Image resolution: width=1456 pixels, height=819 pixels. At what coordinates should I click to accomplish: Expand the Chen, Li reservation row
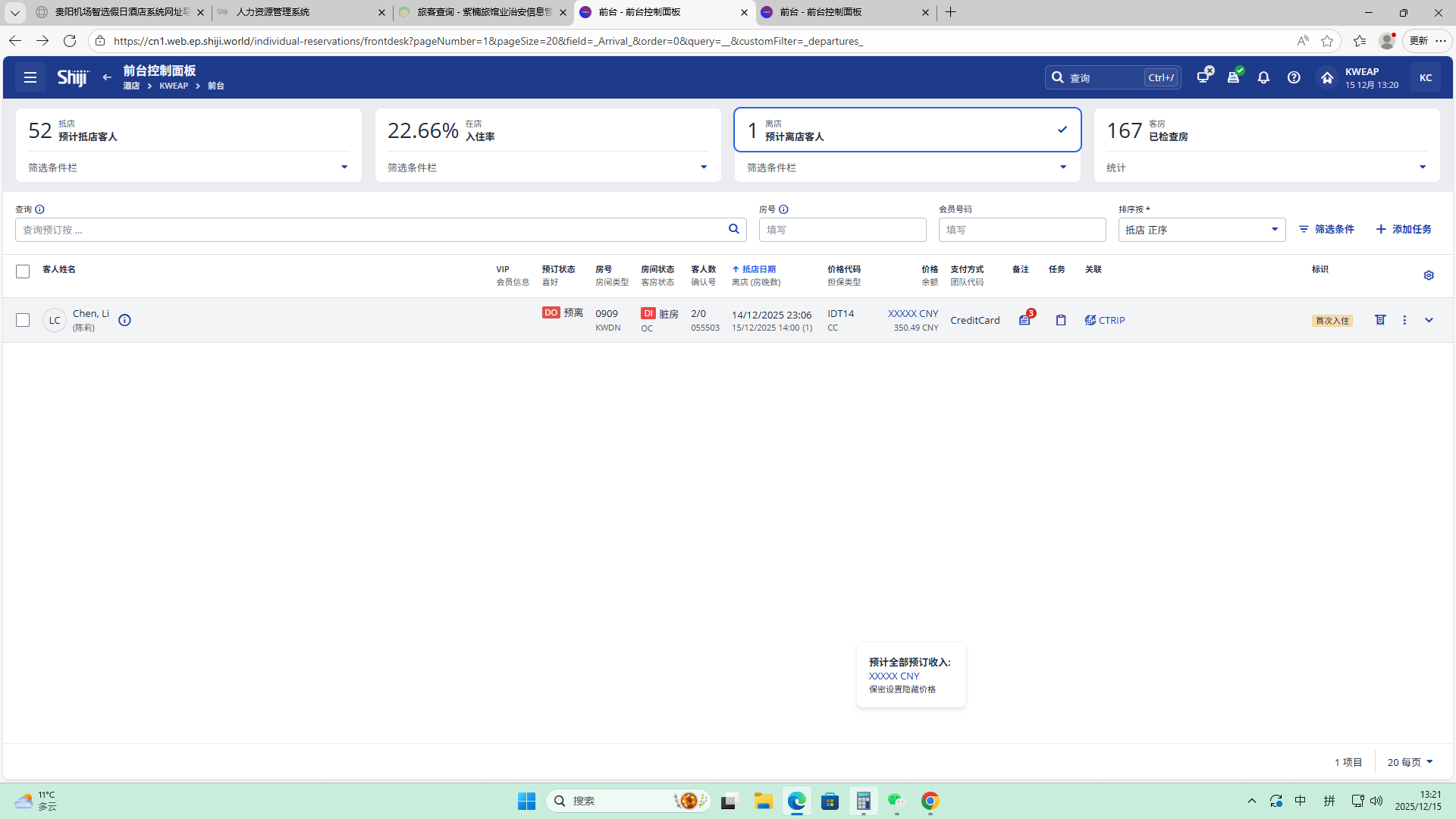tap(1429, 320)
